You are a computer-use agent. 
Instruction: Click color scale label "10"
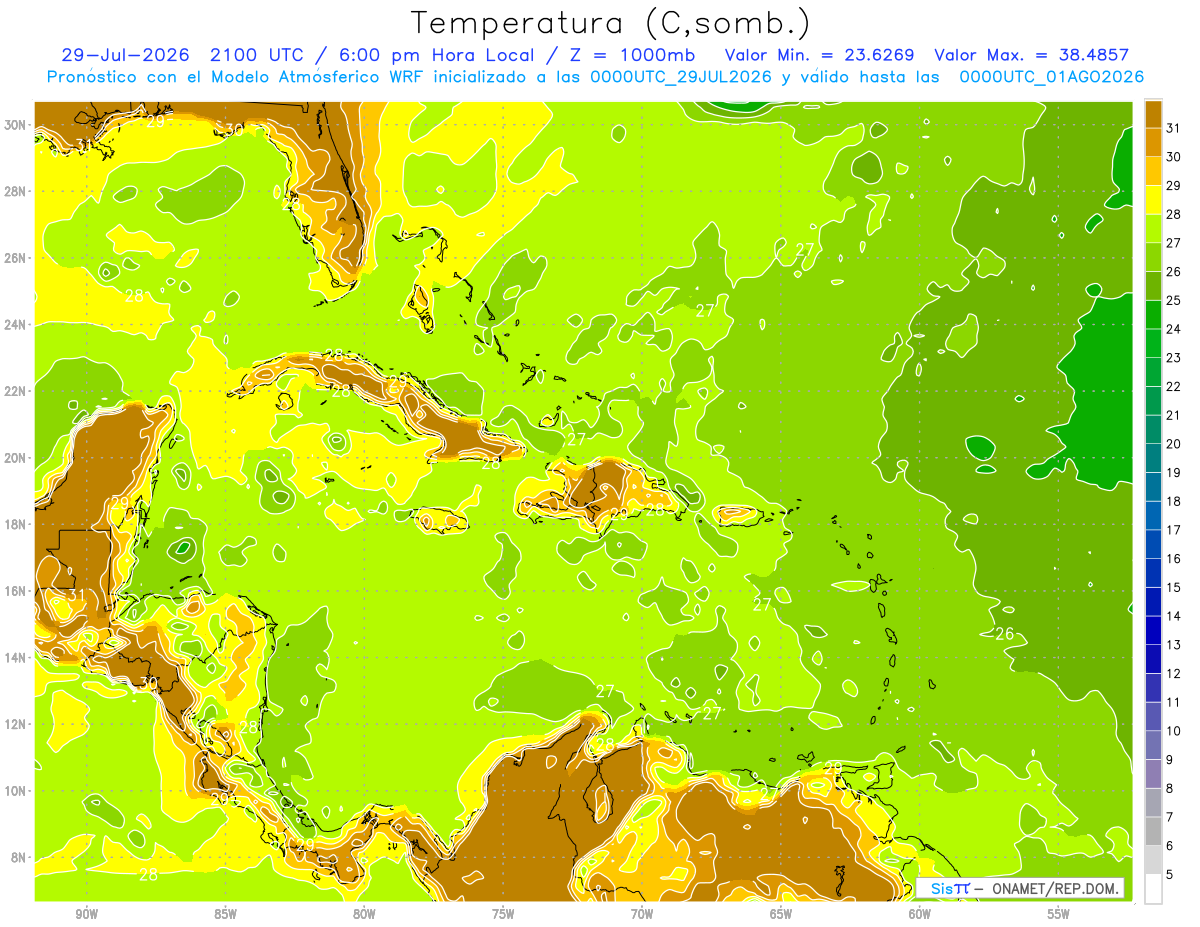1174,731
